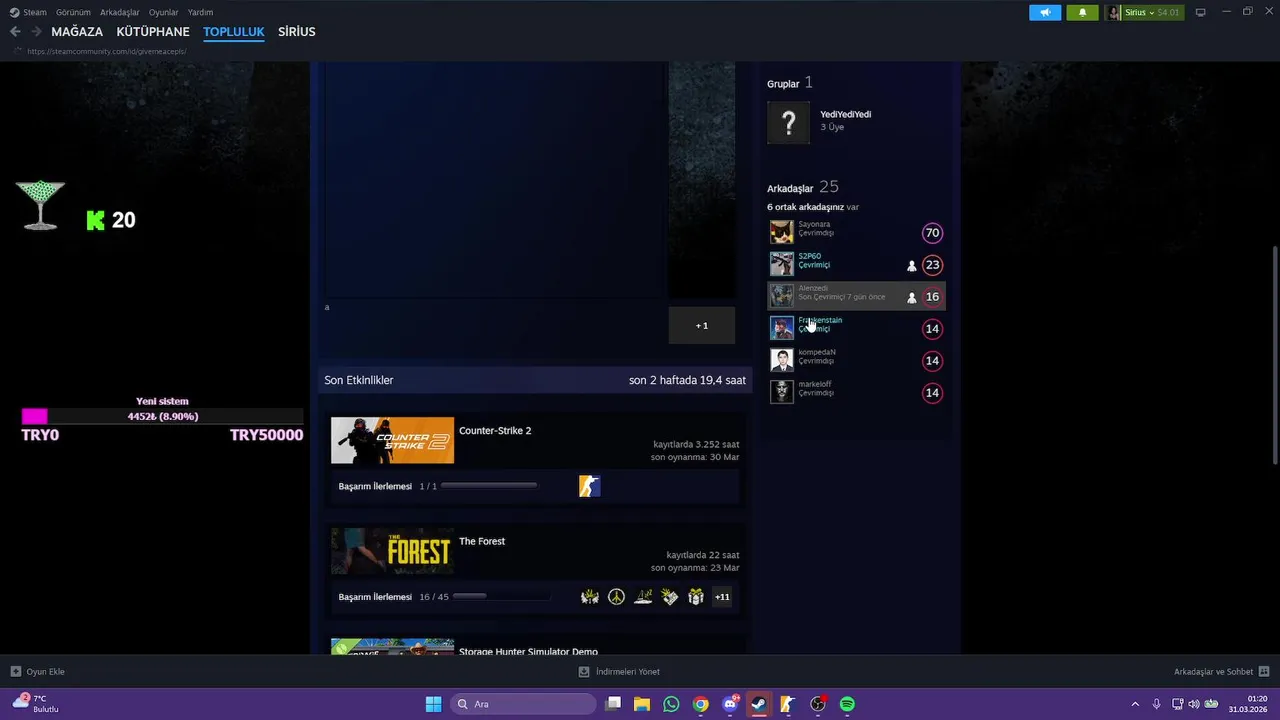
Task: Click the Yeni sistem pink progress bar
Action: click(162, 416)
